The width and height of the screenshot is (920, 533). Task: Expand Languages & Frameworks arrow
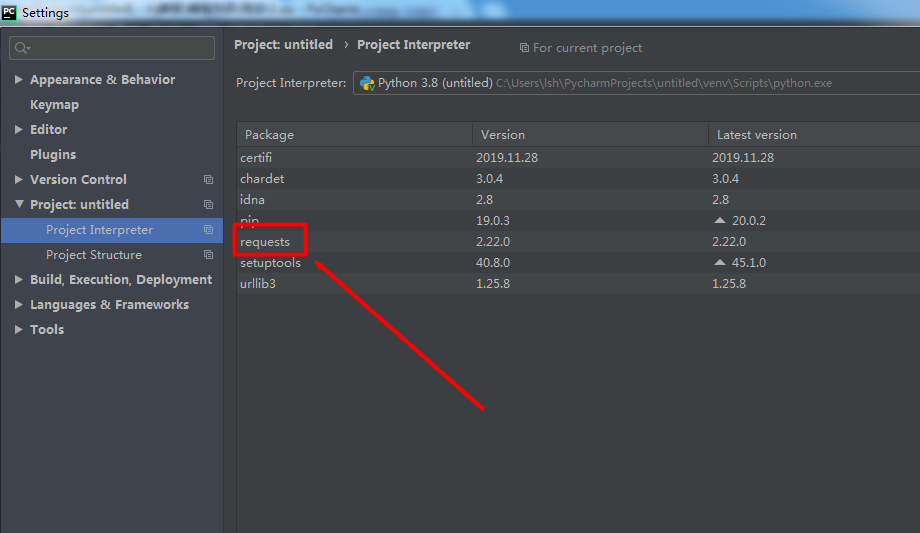[19, 304]
